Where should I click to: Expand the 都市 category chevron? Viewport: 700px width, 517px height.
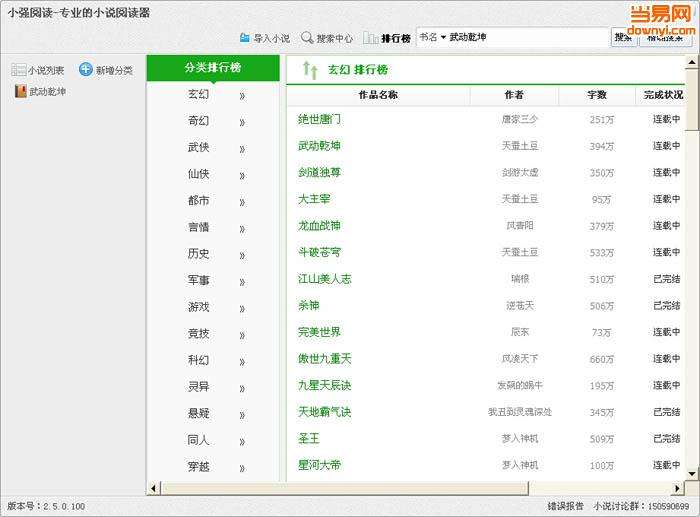pos(242,202)
